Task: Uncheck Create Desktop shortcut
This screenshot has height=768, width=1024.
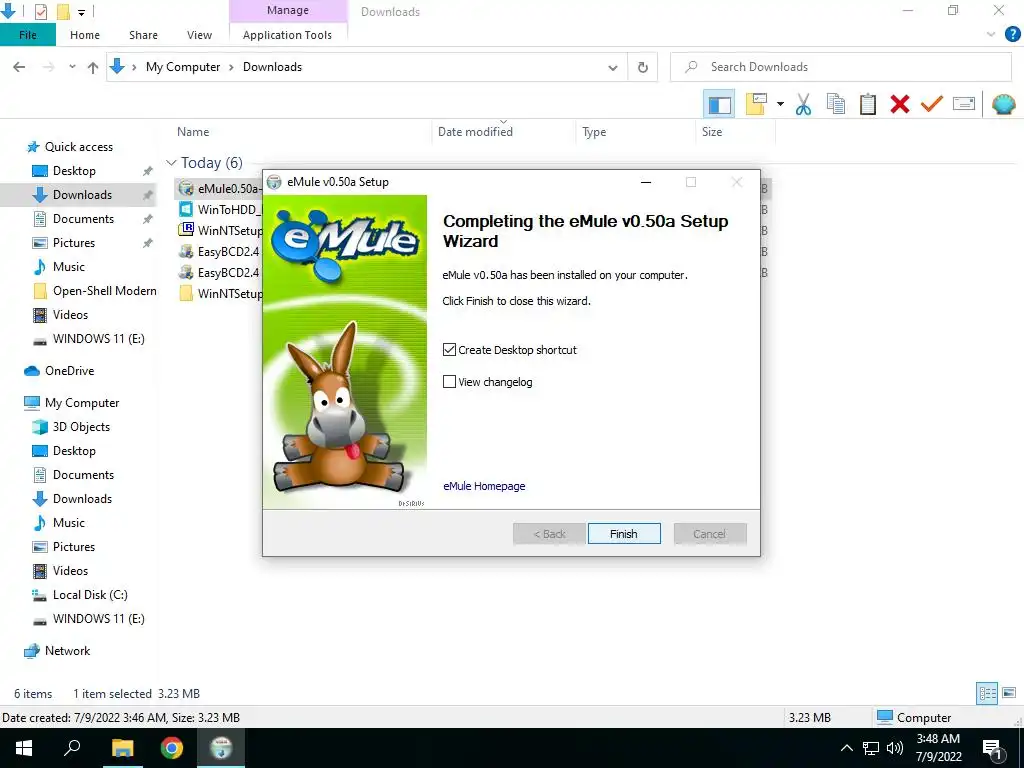Action: click(x=449, y=350)
